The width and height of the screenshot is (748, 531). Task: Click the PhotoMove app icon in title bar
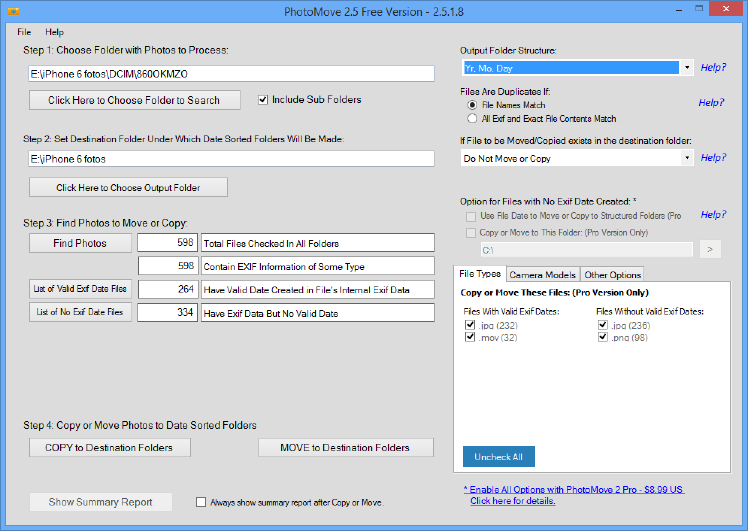click(x=13, y=11)
